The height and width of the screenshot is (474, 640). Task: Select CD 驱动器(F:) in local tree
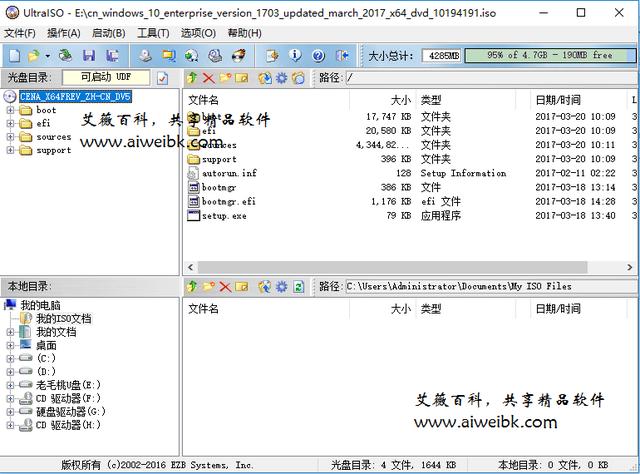68,398
